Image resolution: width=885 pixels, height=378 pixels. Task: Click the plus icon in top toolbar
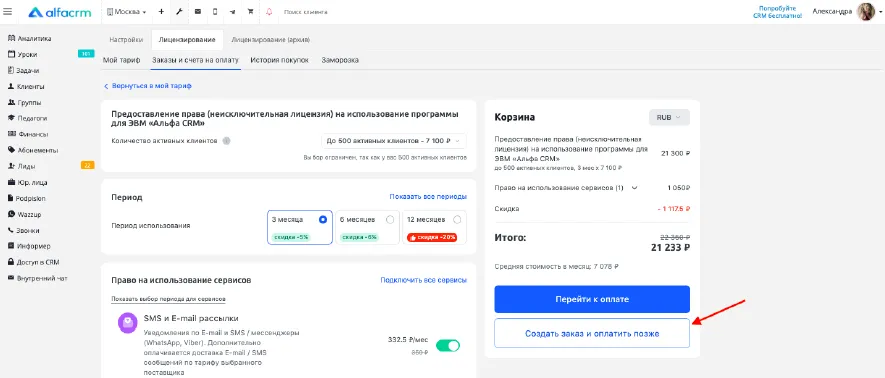click(161, 12)
